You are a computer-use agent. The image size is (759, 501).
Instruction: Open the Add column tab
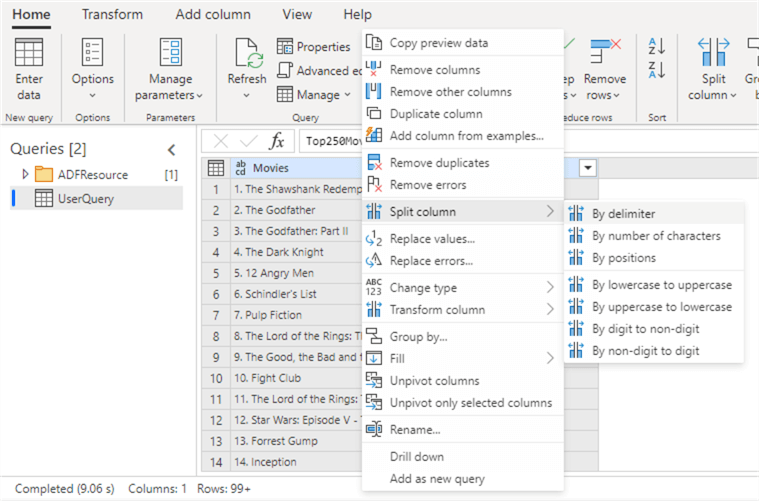[215, 15]
